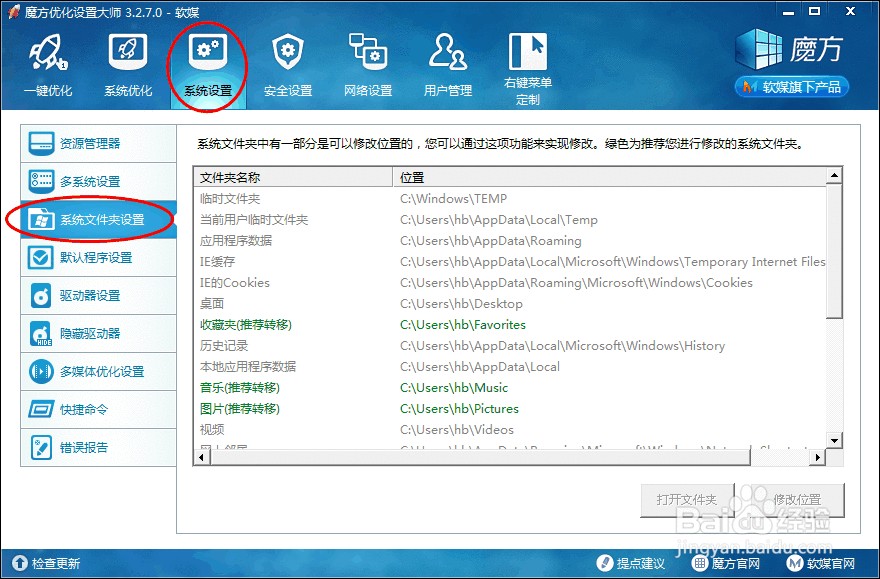This screenshot has width=880, height=579.
Task: Switch to 多系统设置 section
Action: click(x=99, y=182)
